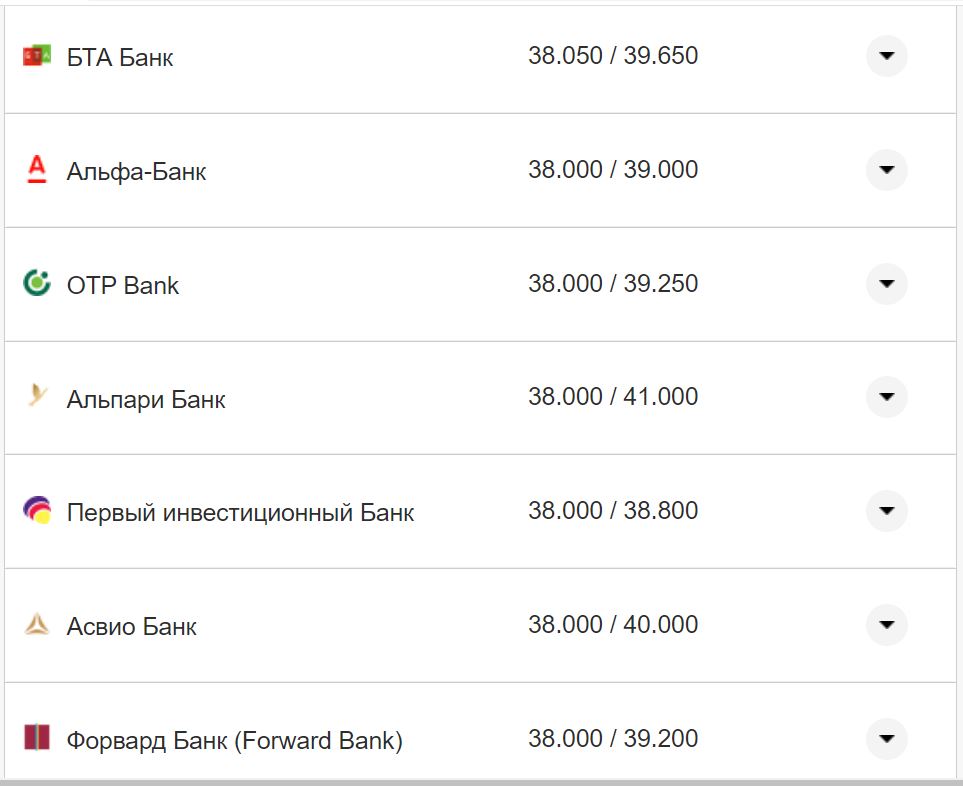Click the 38.000 / 41.000 rate value
The height and width of the screenshot is (786, 963).
tap(613, 397)
